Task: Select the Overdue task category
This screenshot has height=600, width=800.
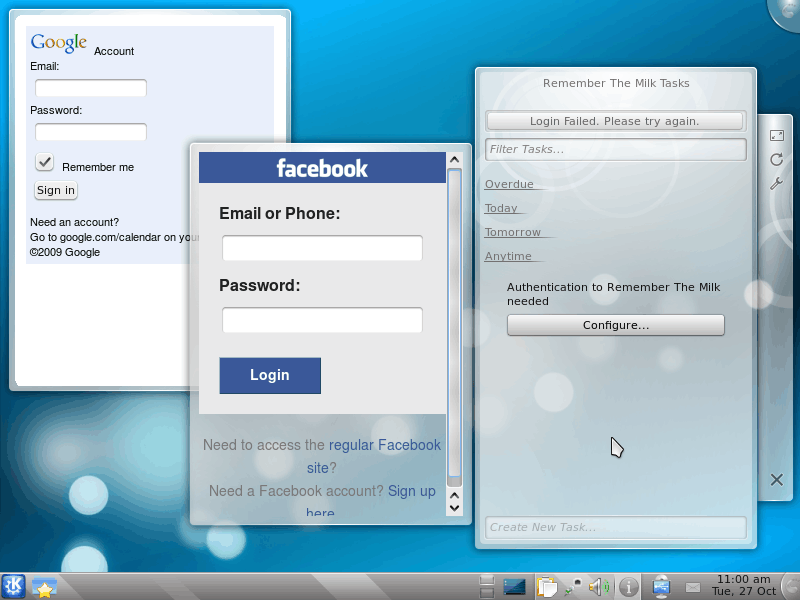Action: click(509, 184)
